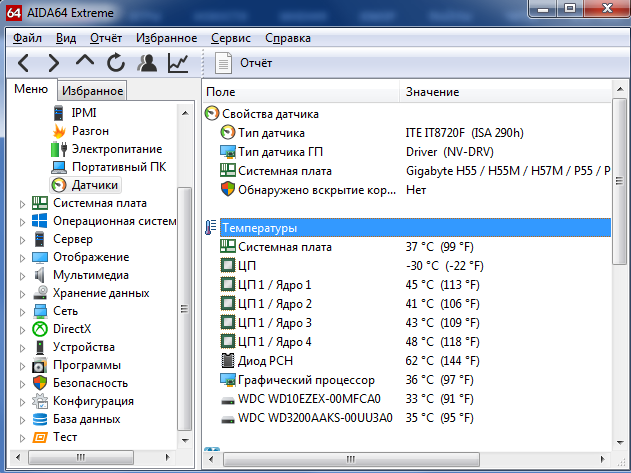Screen dimensions: 631x473
Task: Click the right panel horizontal scrollbar thumb
Action: tap(351, 459)
